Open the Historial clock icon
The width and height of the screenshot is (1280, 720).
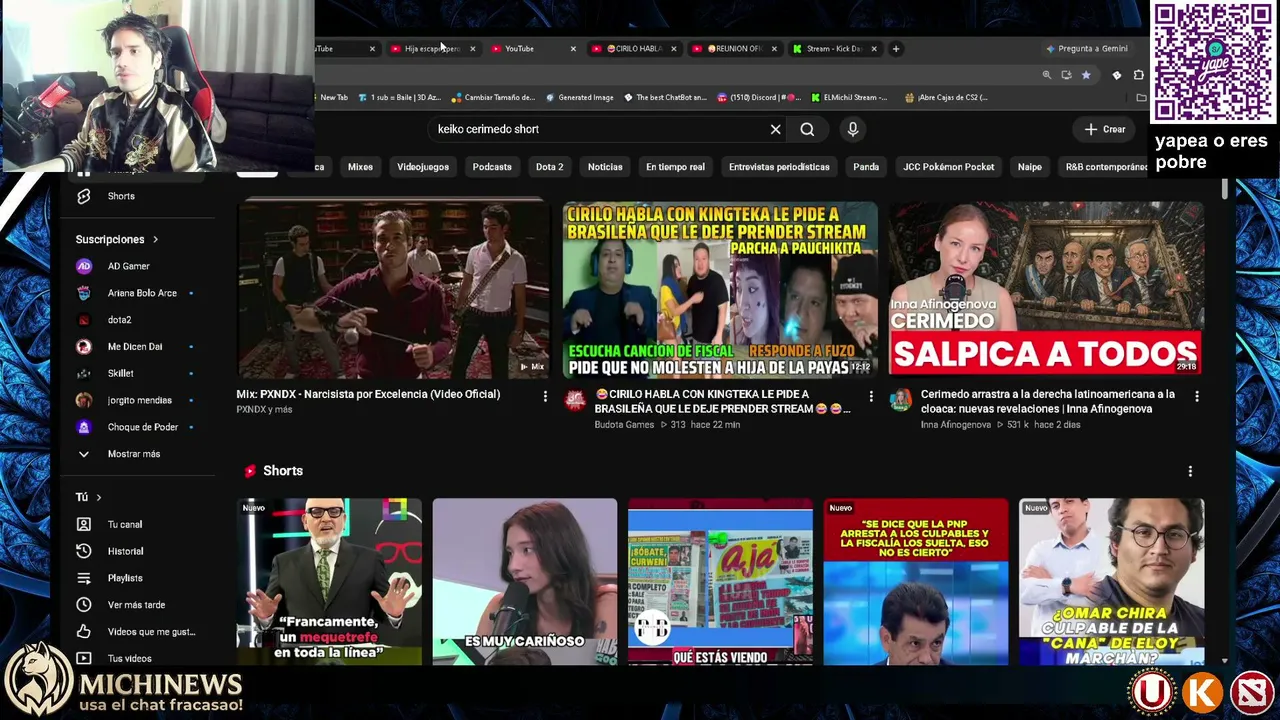click(84, 551)
